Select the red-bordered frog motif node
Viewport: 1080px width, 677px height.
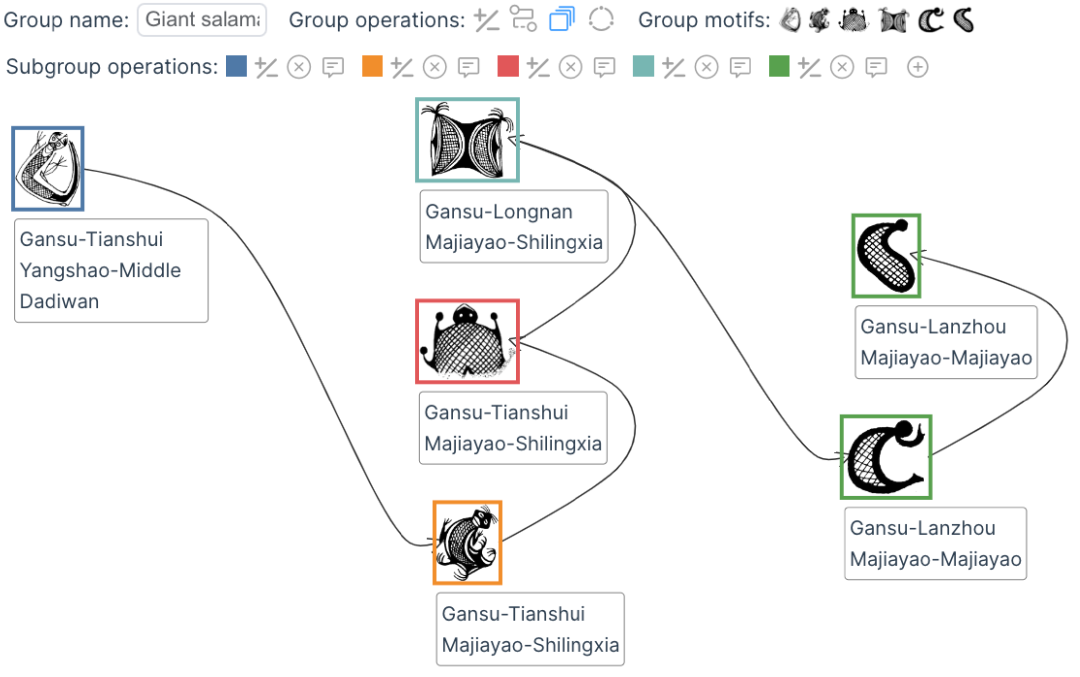pos(467,341)
